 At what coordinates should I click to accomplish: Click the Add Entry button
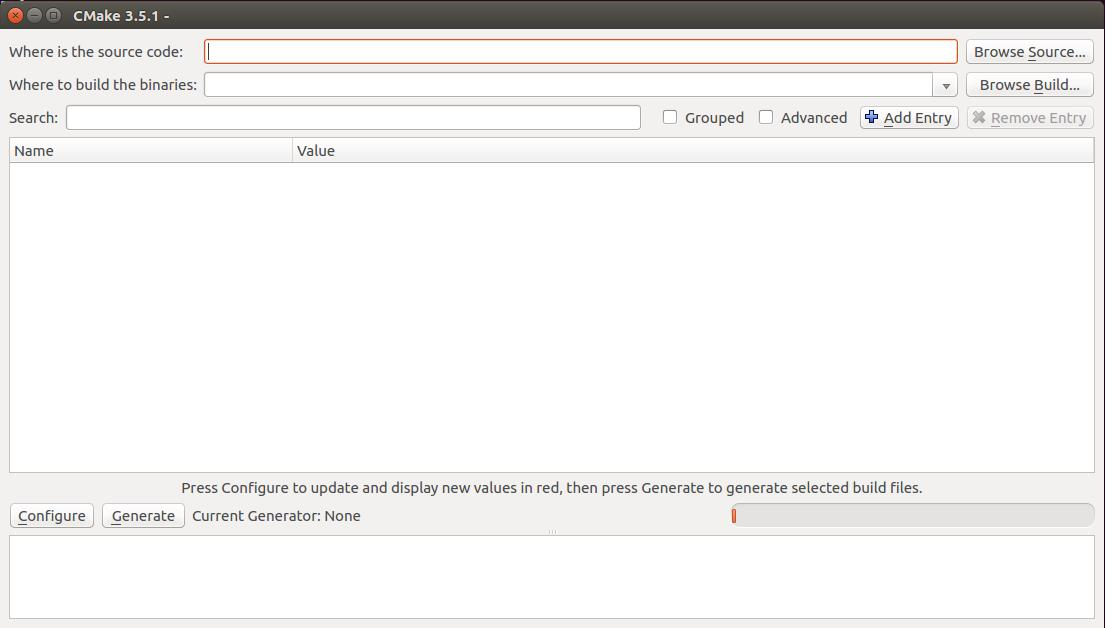click(x=908, y=117)
